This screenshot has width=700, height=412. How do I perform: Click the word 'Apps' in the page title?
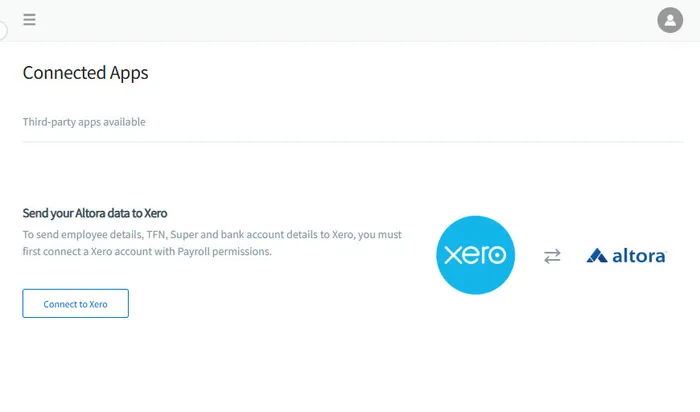coord(129,72)
